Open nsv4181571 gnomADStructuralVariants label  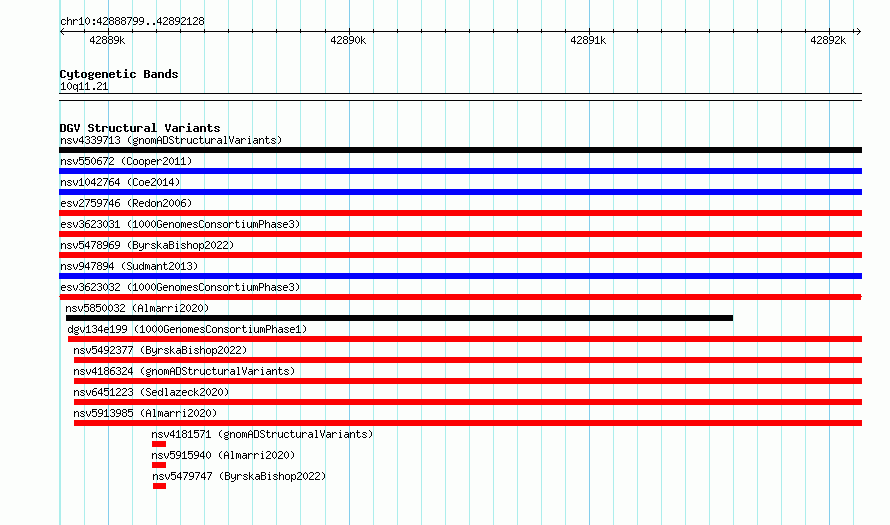[x=262, y=434]
